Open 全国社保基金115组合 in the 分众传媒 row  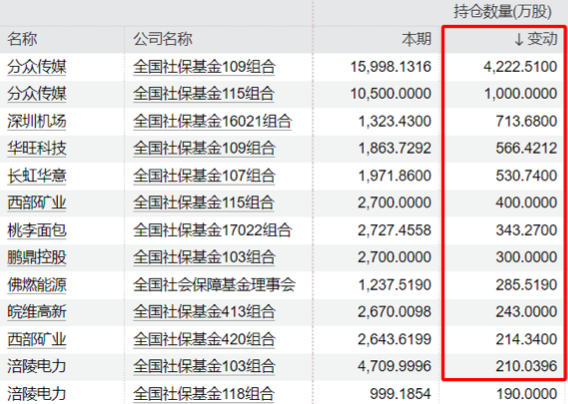point(204,94)
